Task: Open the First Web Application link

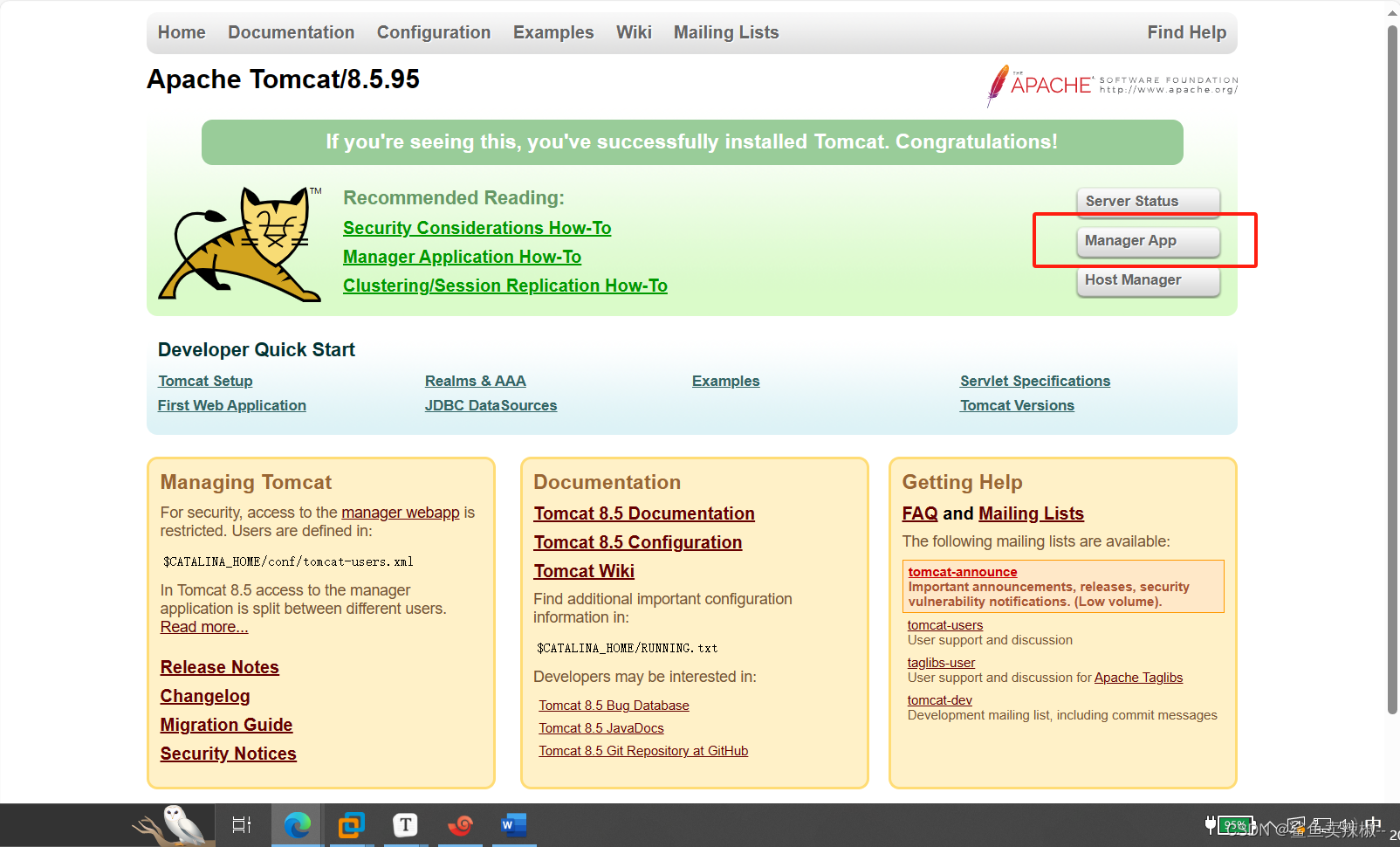Action: [x=231, y=405]
